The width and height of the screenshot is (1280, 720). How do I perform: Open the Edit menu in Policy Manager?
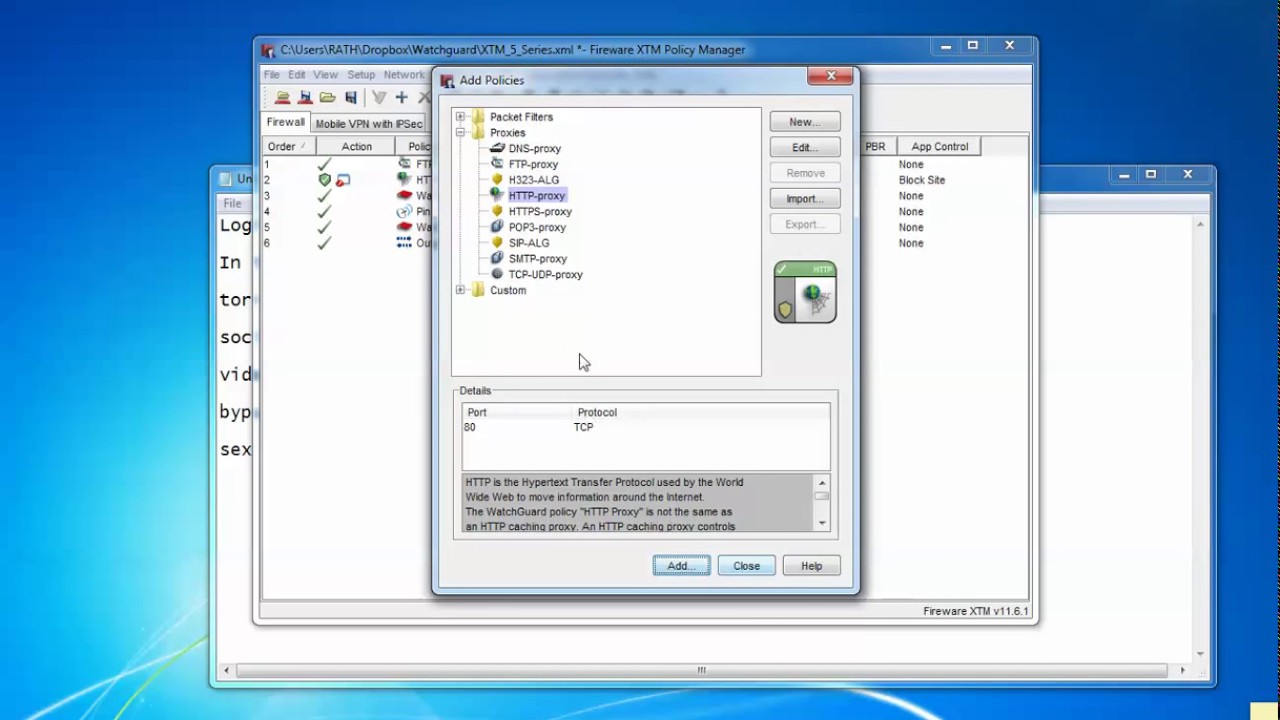(297, 75)
